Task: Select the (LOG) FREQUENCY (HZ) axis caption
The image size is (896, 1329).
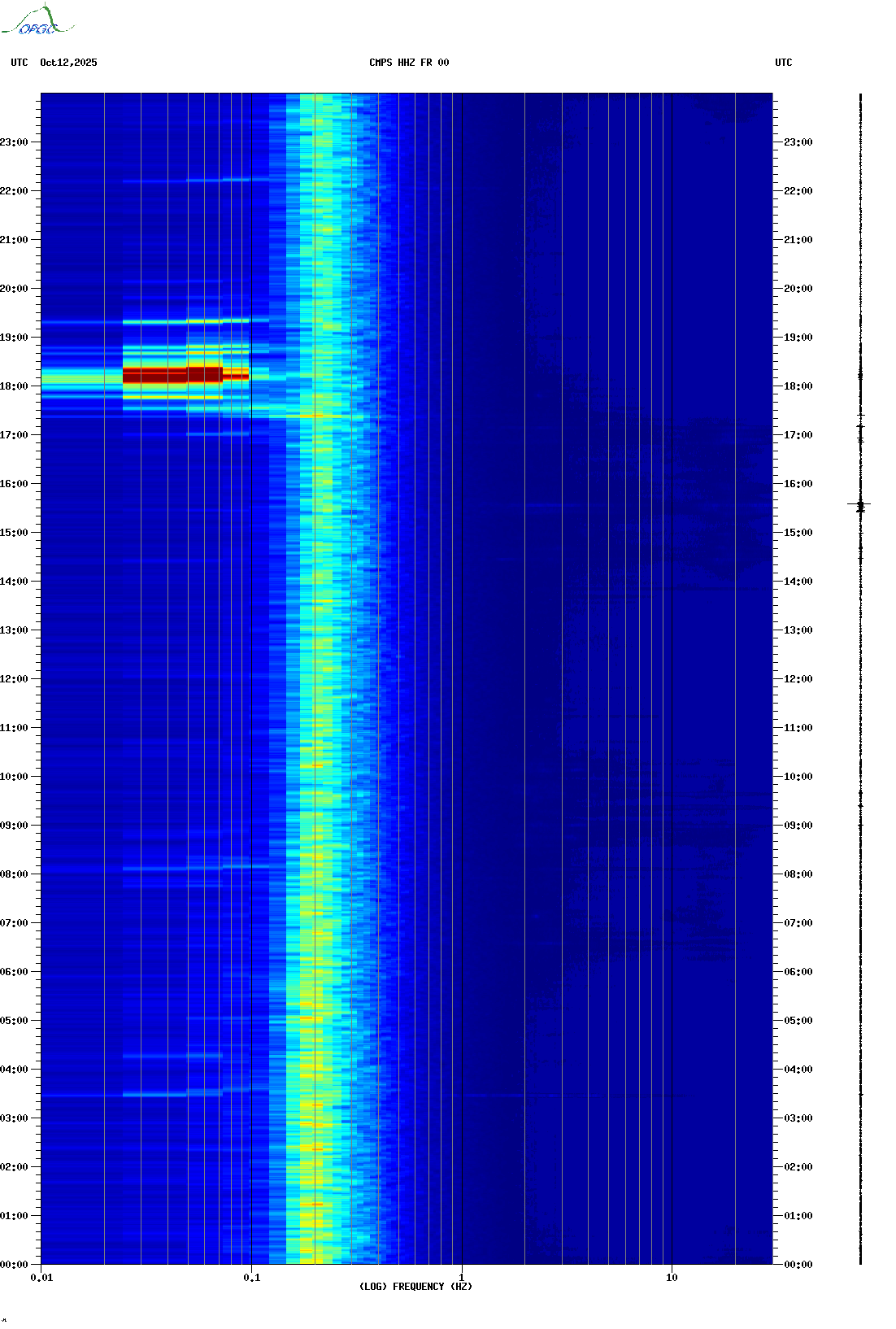Action: [x=415, y=1287]
